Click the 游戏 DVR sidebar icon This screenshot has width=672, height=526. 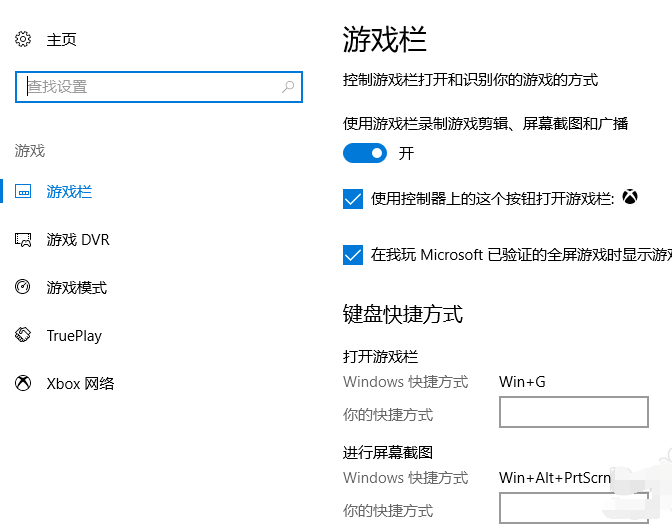pyautogui.click(x=23, y=240)
